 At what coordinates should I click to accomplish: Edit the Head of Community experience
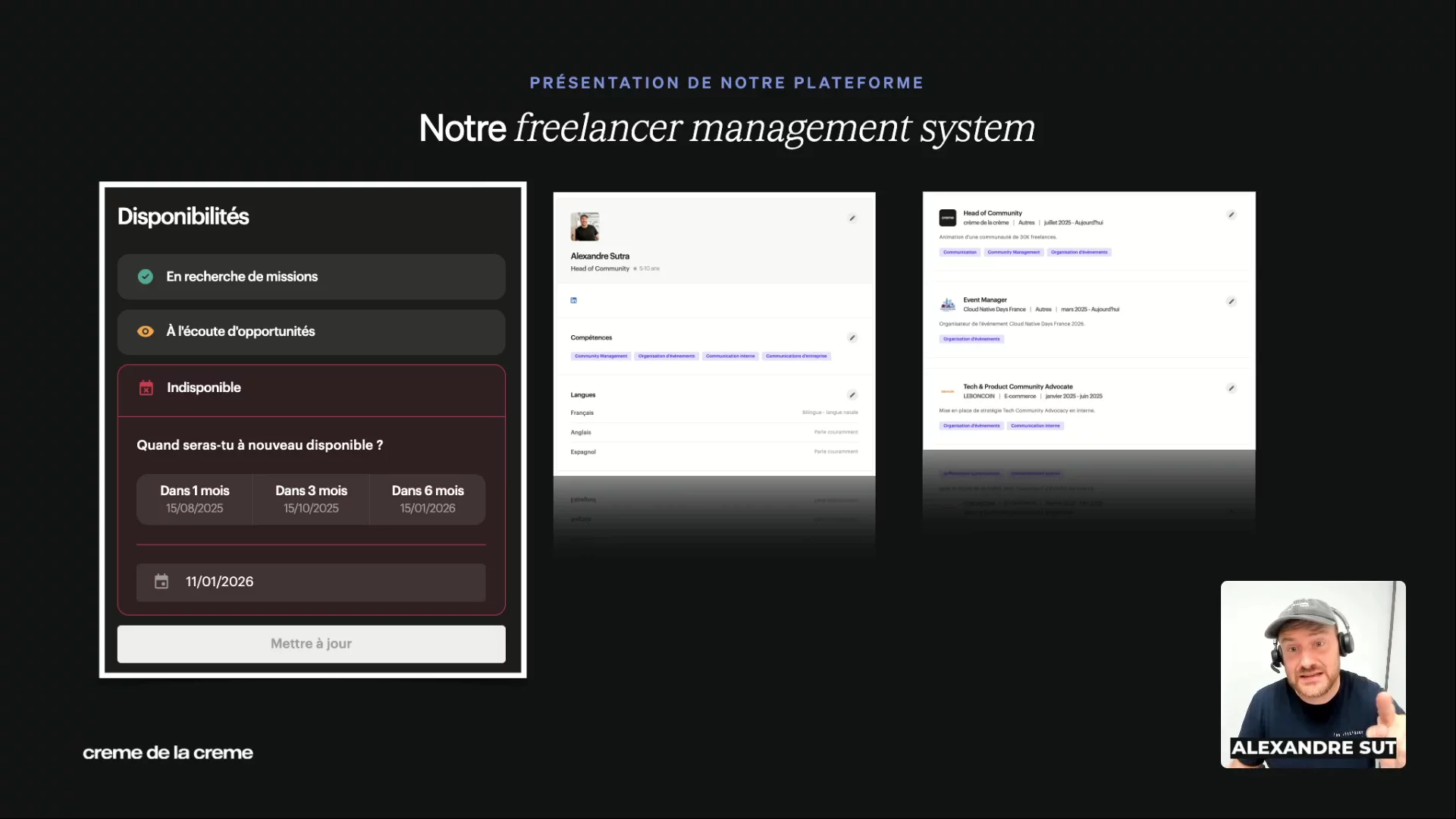coord(1232,215)
